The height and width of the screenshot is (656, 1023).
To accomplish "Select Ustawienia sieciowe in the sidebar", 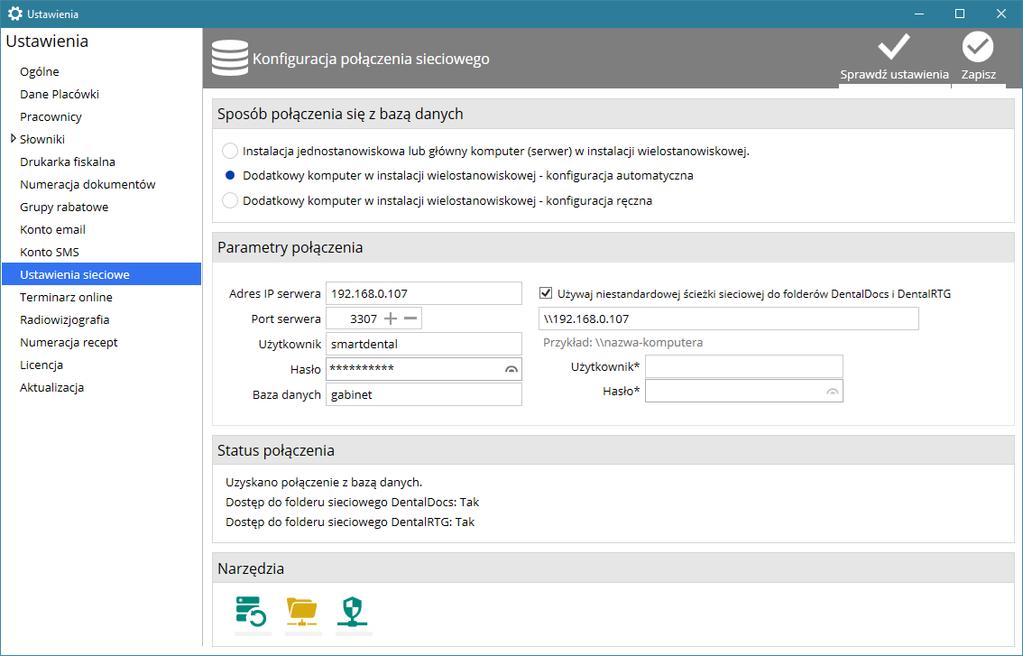I will (x=102, y=274).
